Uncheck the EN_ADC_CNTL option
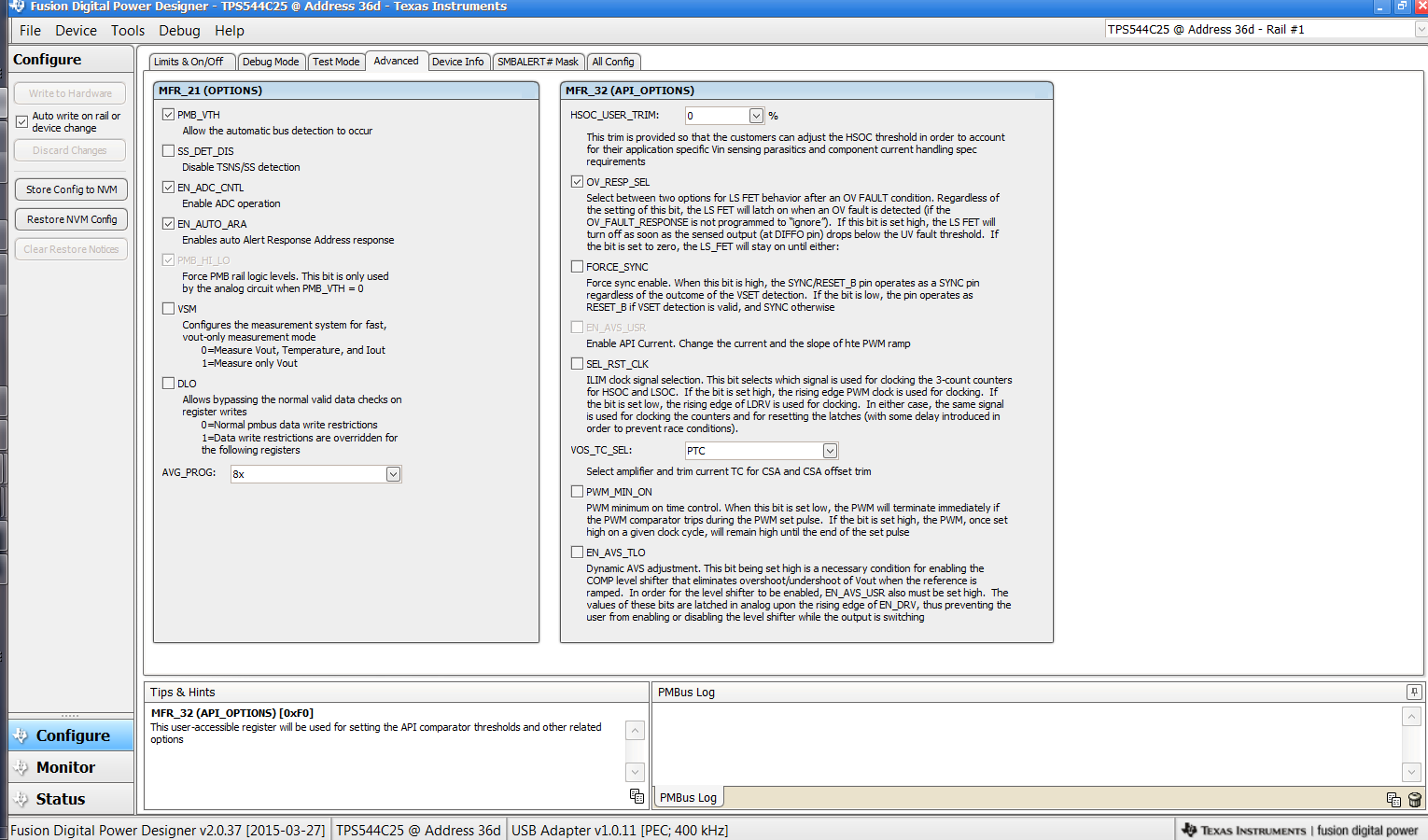 coord(168,187)
